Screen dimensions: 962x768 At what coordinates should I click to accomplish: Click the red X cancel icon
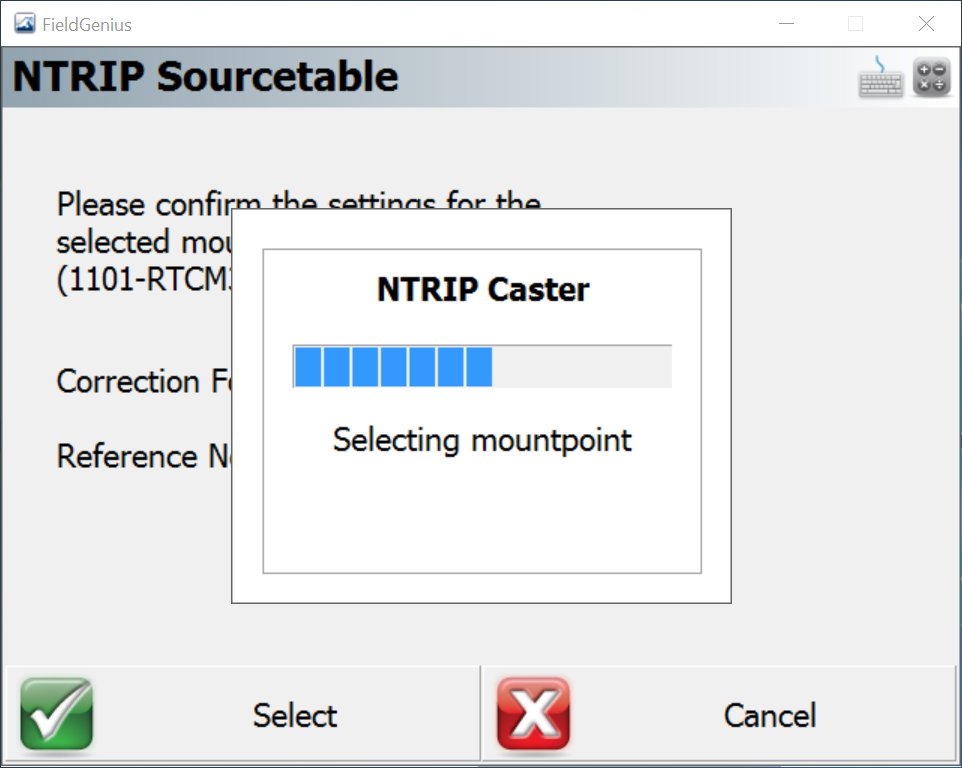point(531,714)
